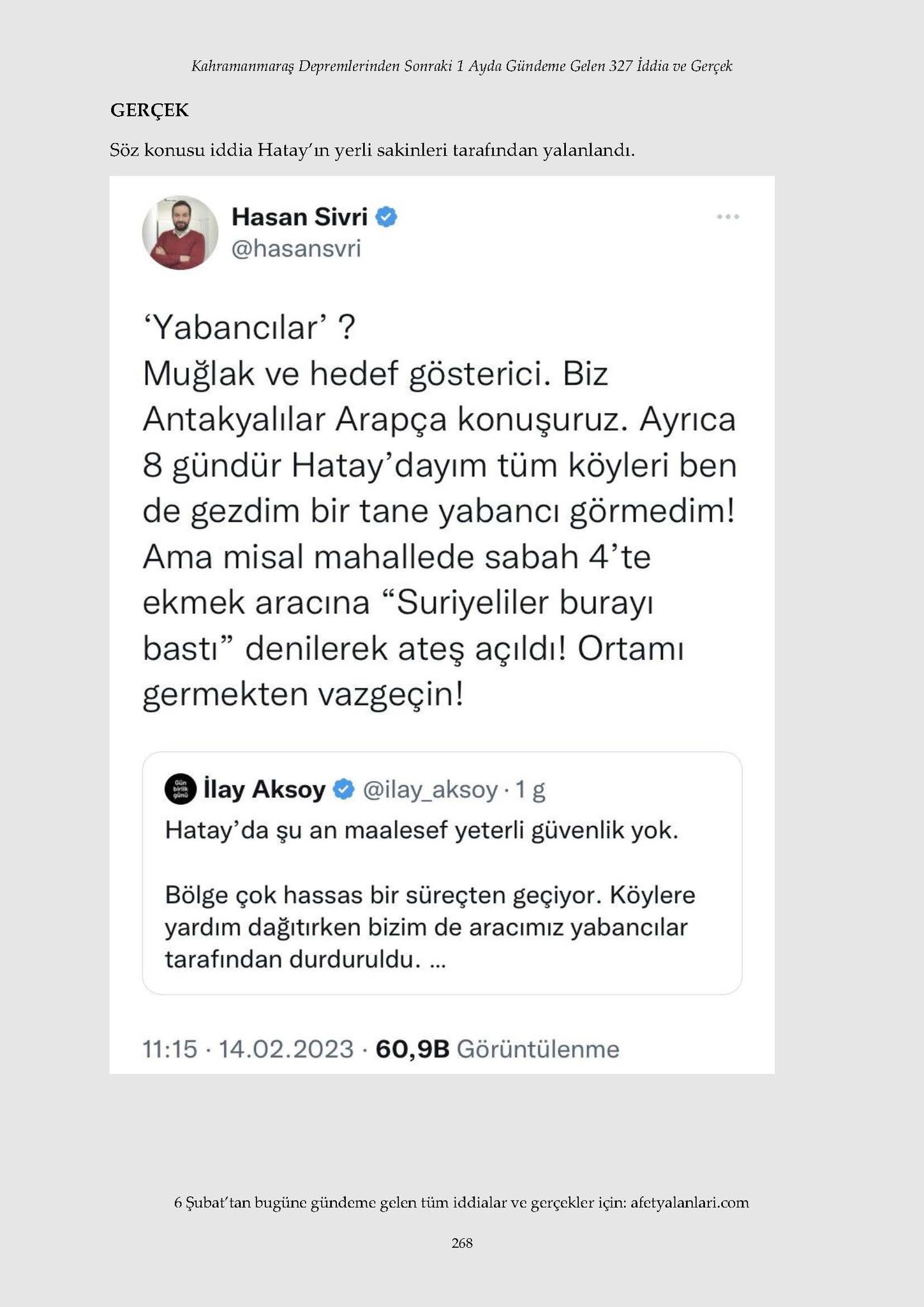Open the İlay Aksoy display name
924x1307 pixels.
(x=264, y=789)
